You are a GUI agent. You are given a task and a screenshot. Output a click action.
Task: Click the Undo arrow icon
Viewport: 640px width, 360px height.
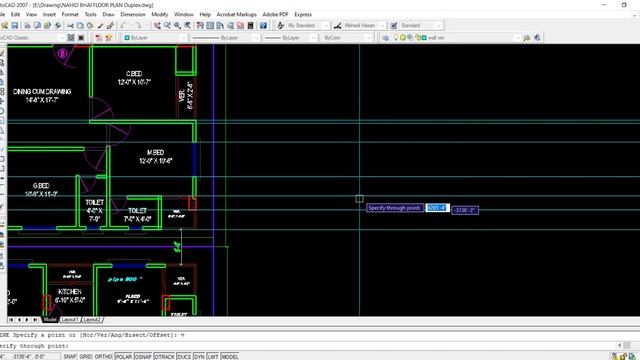tap(124, 25)
